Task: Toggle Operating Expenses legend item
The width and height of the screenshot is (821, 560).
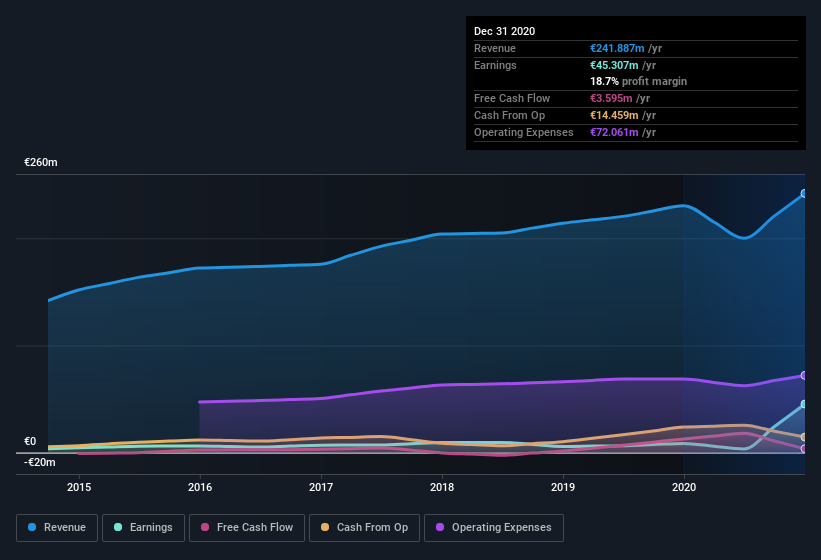Action: tap(493, 527)
